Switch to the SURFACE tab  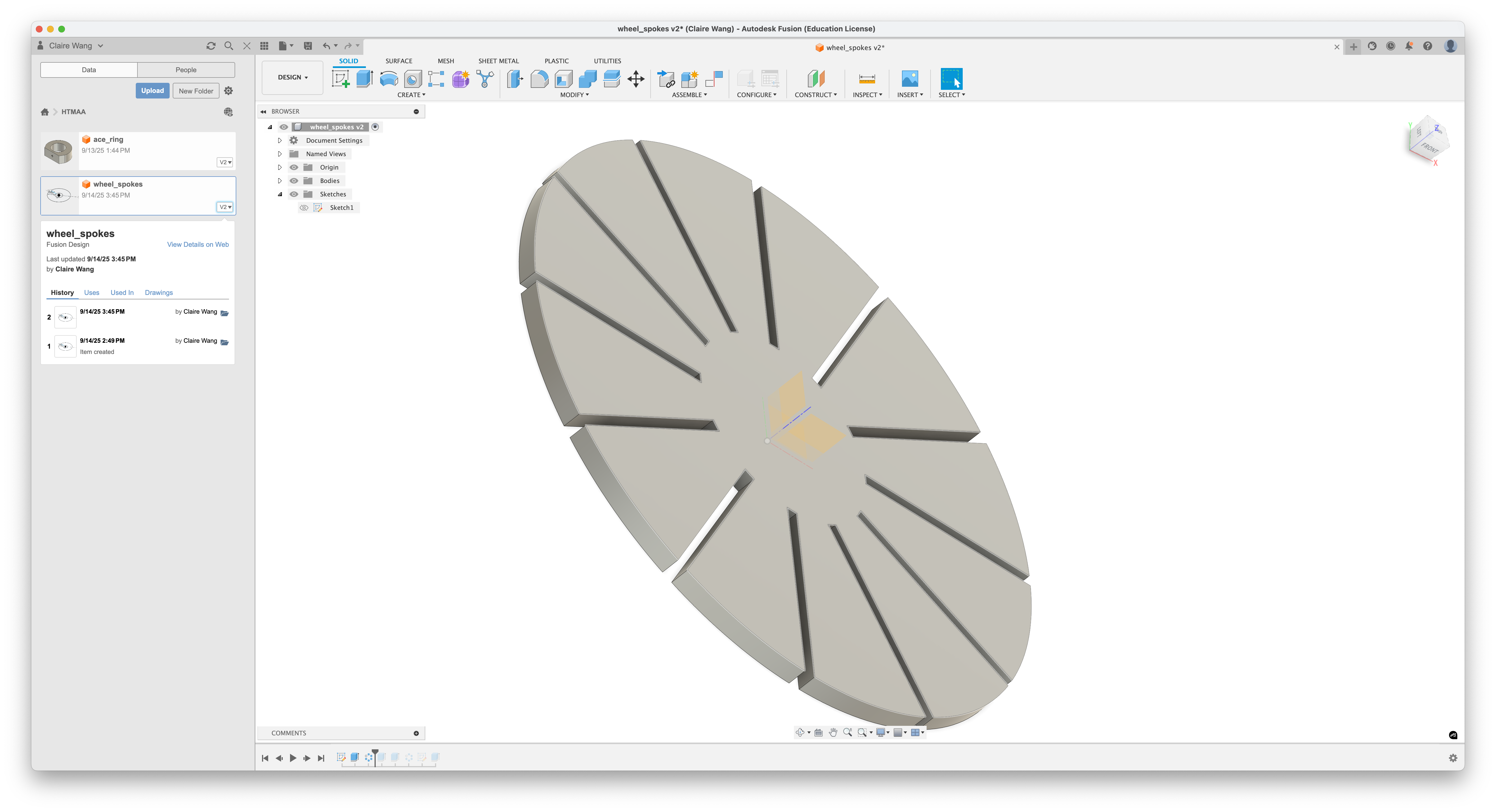pyautogui.click(x=398, y=60)
